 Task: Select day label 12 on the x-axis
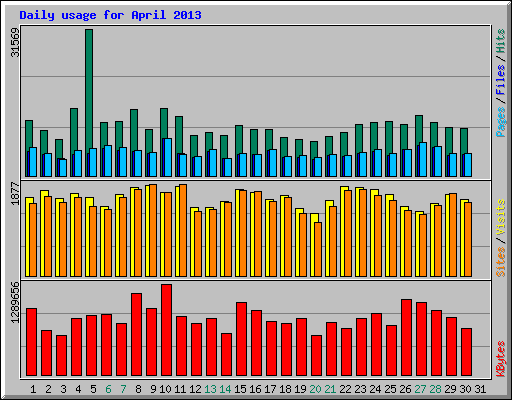pyautogui.click(x=195, y=389)
